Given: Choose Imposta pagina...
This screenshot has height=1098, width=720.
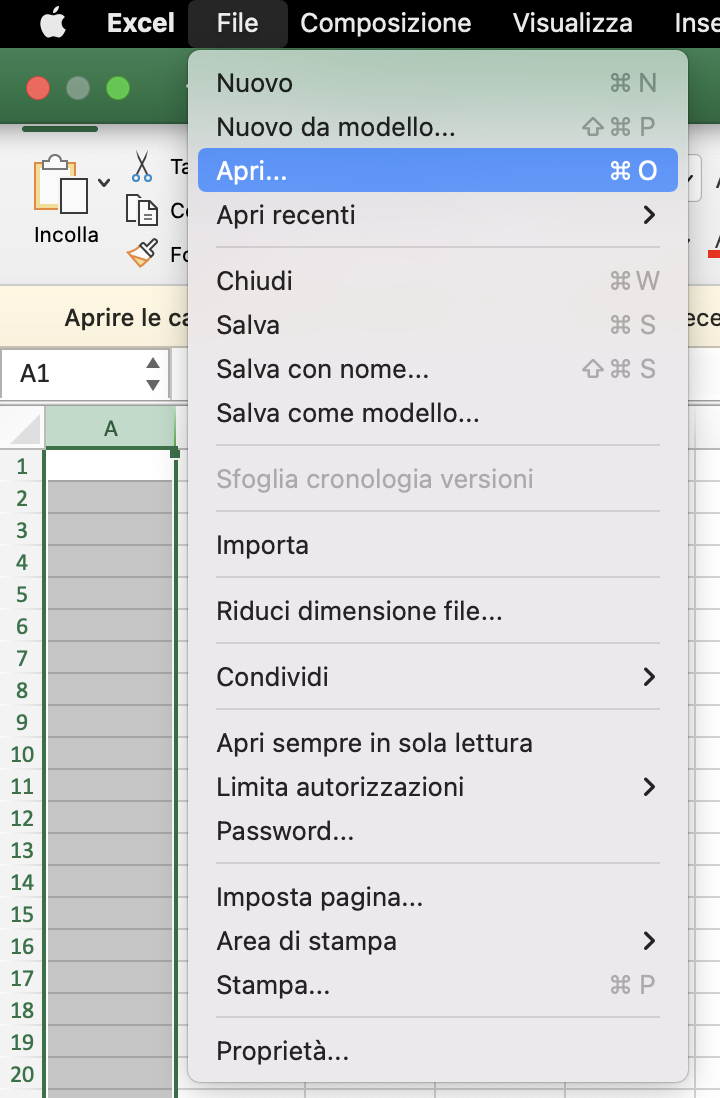Looking at the screenshot, I should [x=438, y=896].
